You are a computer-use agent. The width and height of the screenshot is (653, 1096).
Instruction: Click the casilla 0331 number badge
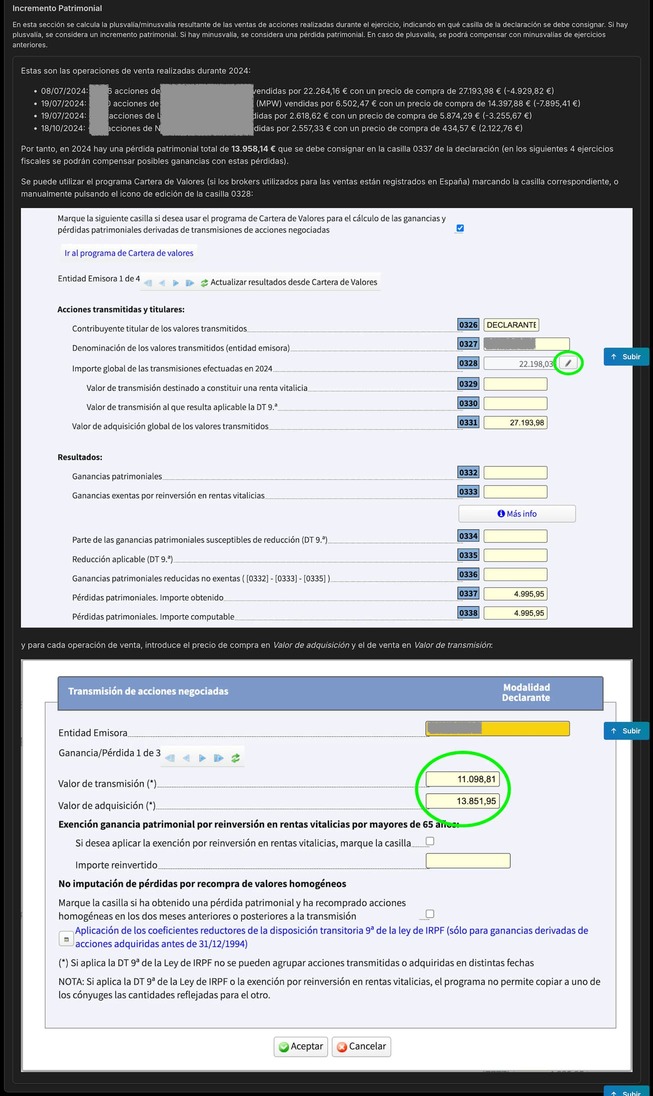(468, 423)
